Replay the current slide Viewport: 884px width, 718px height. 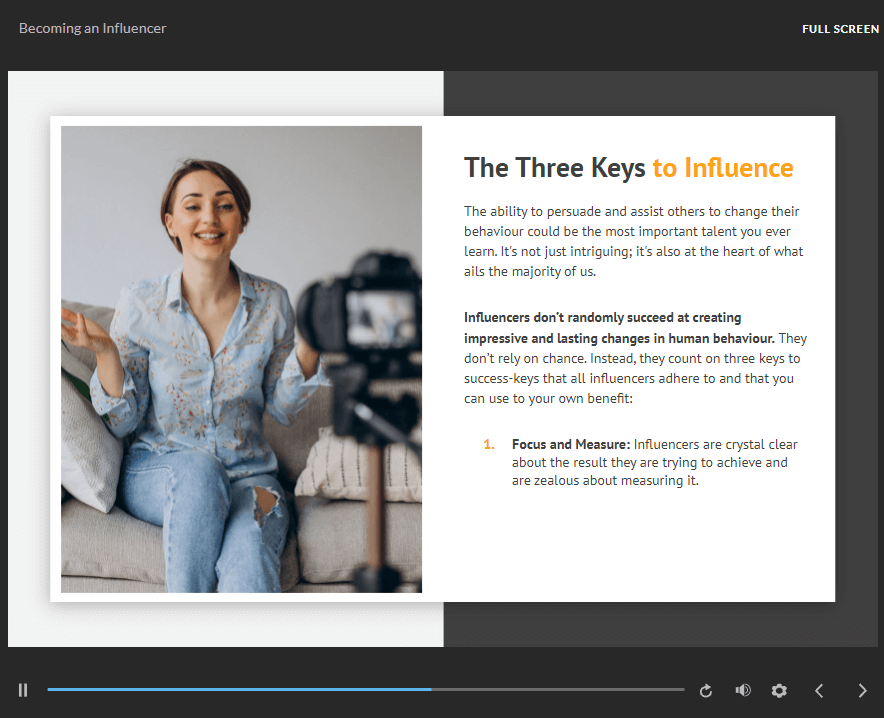tap(706, 691)
